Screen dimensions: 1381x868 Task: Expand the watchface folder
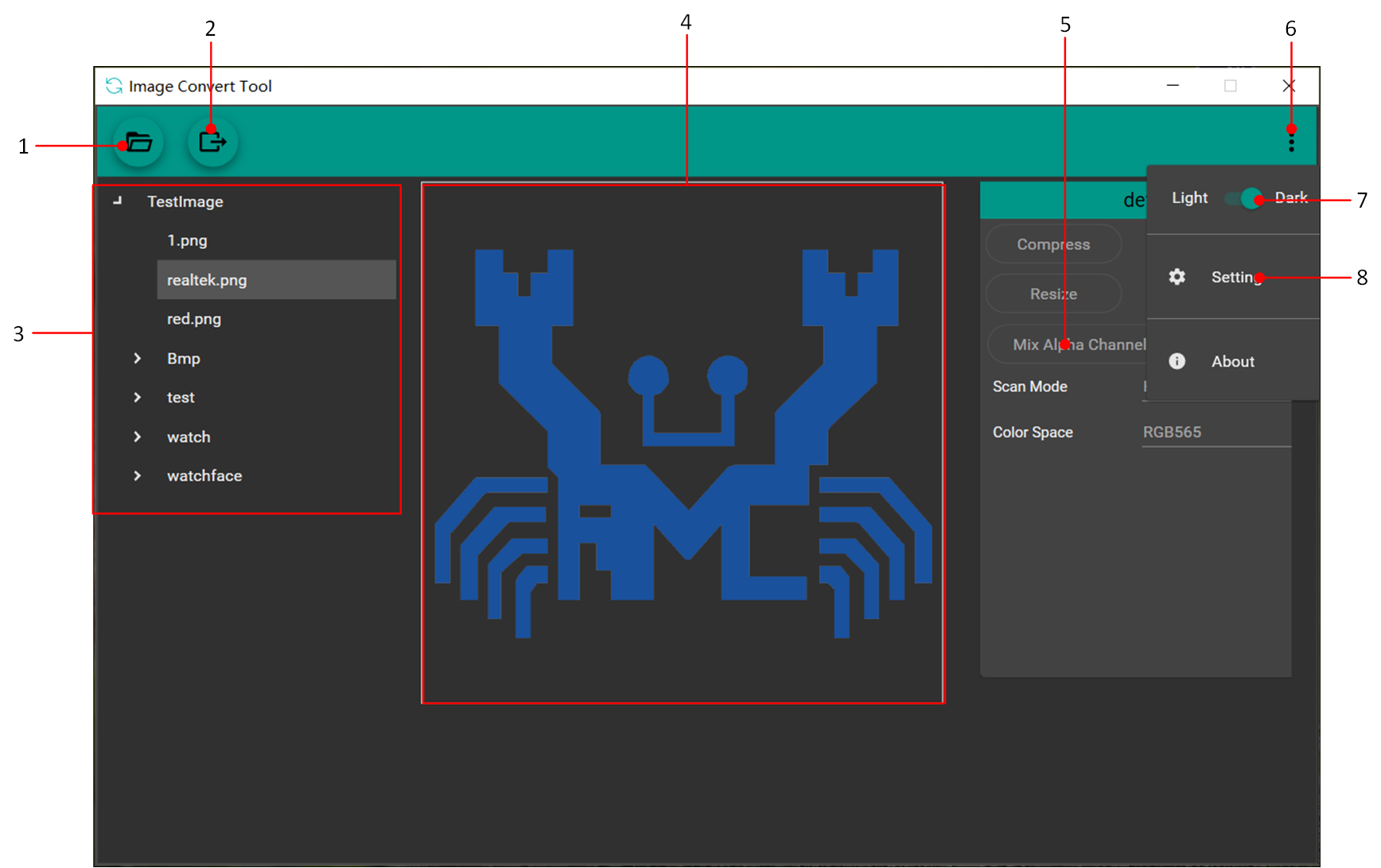[138, 476]
